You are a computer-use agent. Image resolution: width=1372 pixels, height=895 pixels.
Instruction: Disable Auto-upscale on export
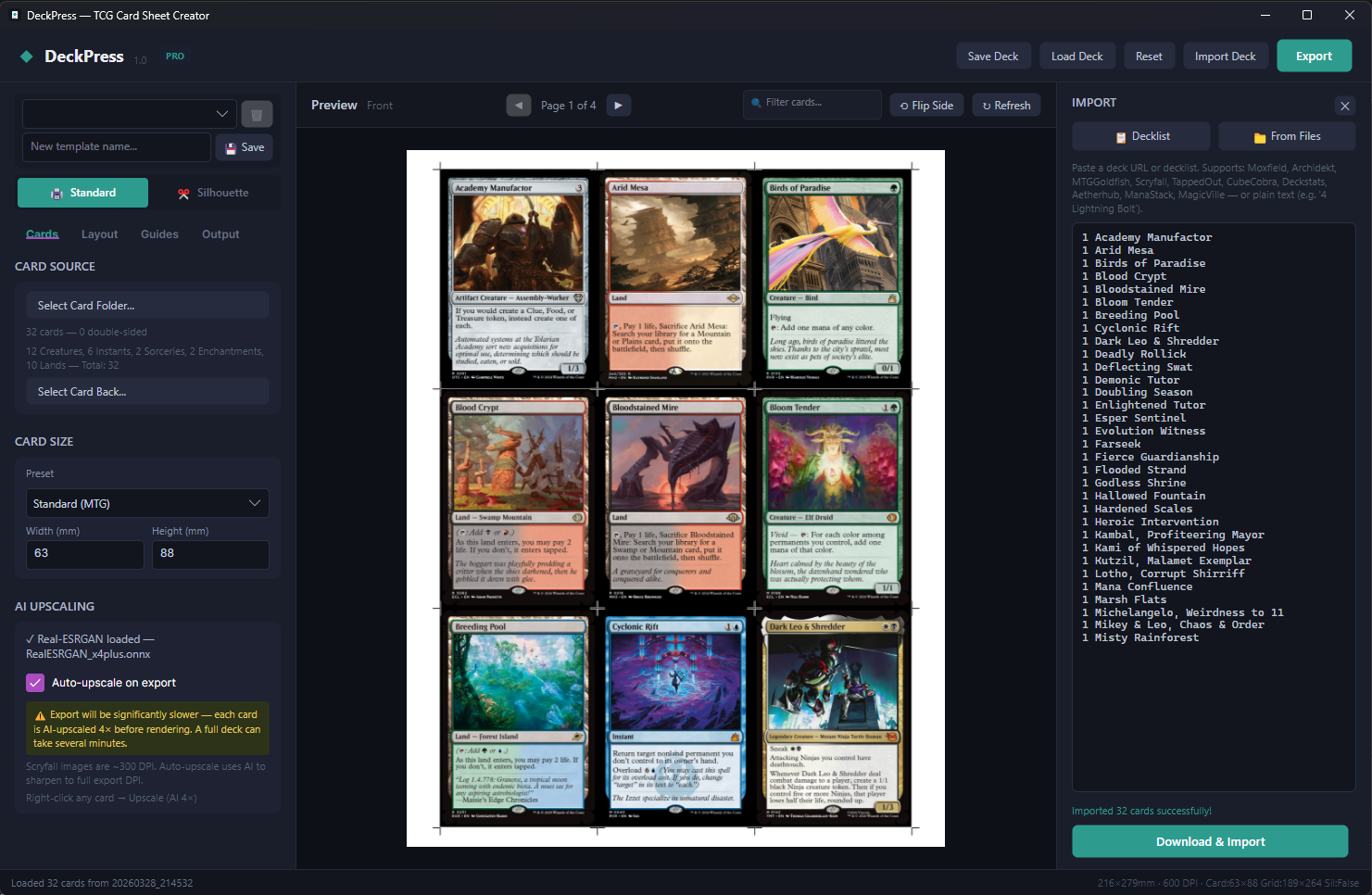tap(35, 683)
